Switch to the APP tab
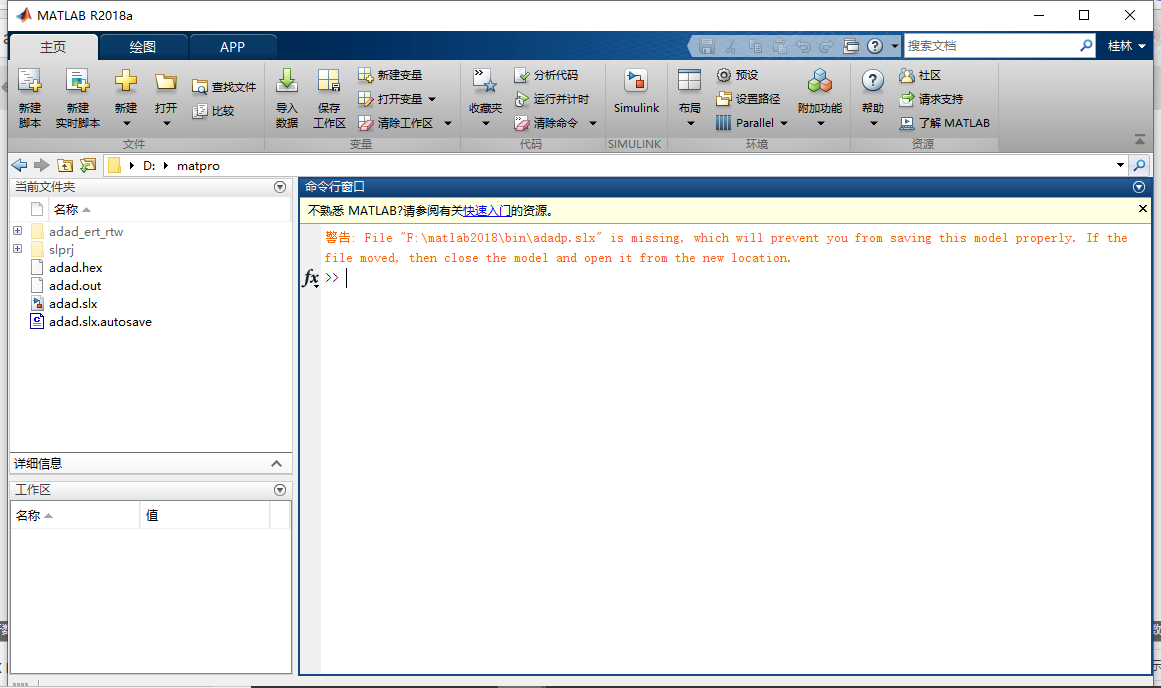This screenshot has width=1161, height=688. coord(232,47)
